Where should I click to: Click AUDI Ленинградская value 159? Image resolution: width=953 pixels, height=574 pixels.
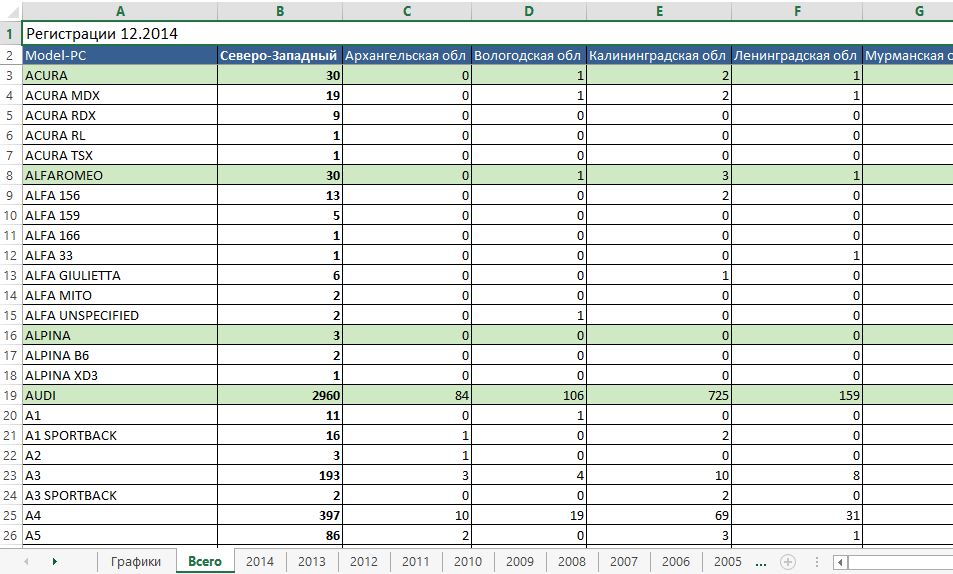797,395
